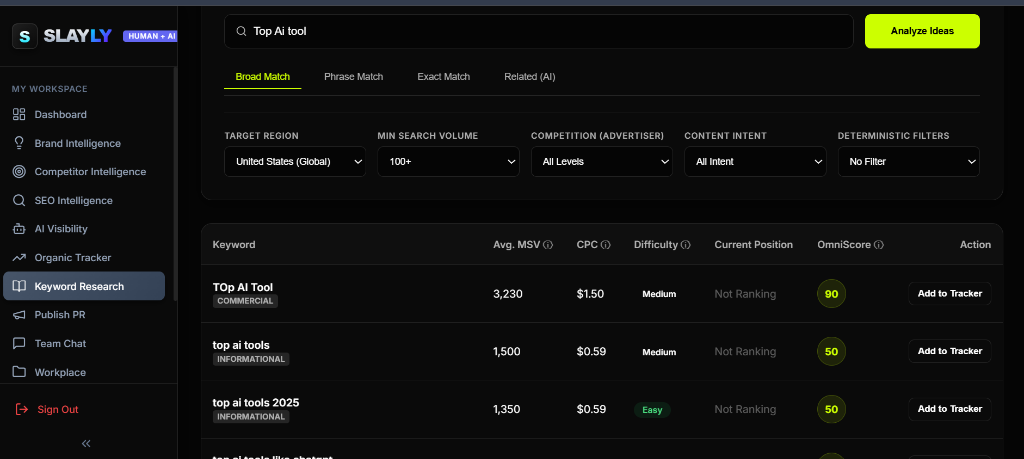Click the Easy difficulty badge
The image size is (1024, 459).
coord(652,410)
